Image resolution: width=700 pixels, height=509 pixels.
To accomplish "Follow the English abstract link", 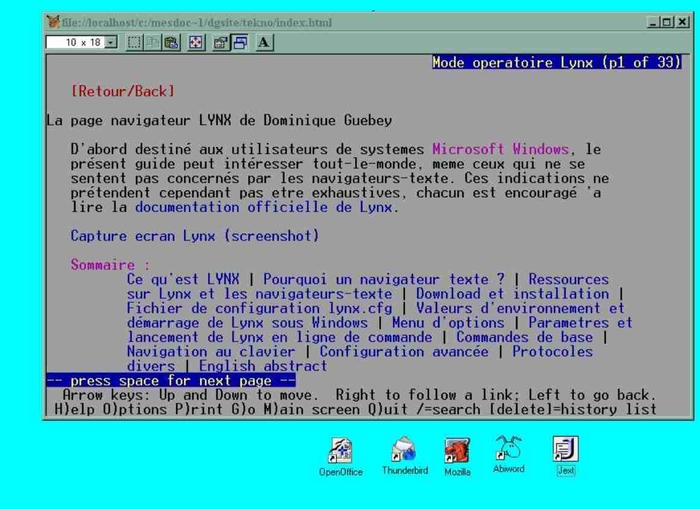I will pos(263,366).
